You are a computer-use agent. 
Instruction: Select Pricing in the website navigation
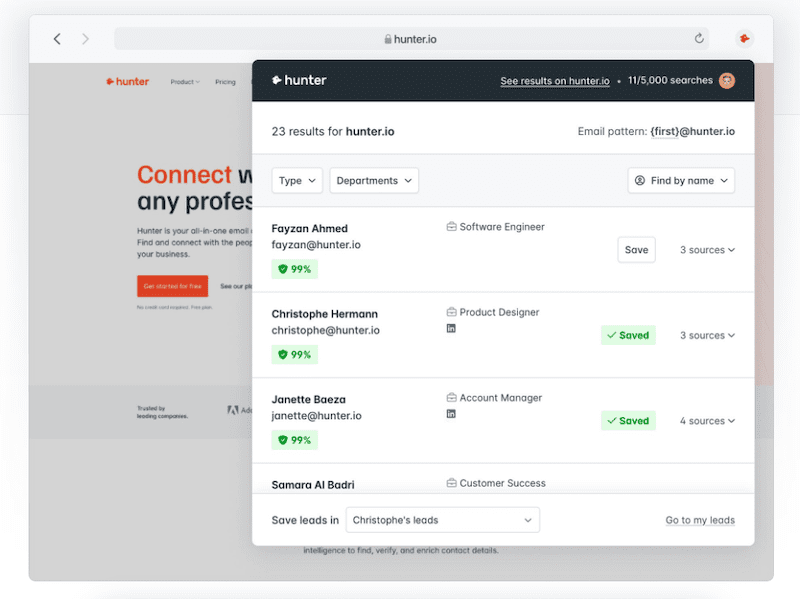point(226,82)
